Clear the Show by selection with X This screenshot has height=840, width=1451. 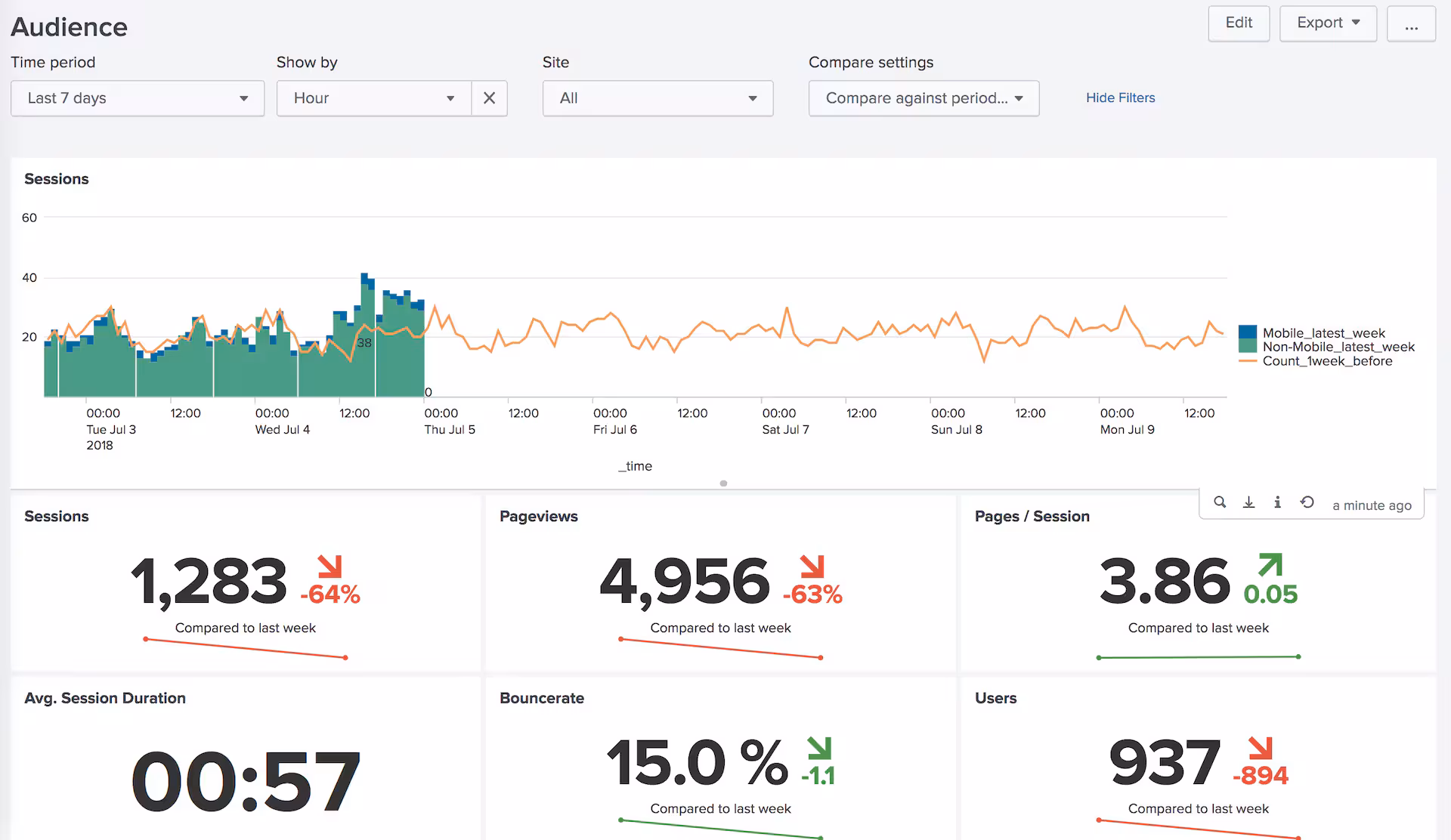(489, 98)
